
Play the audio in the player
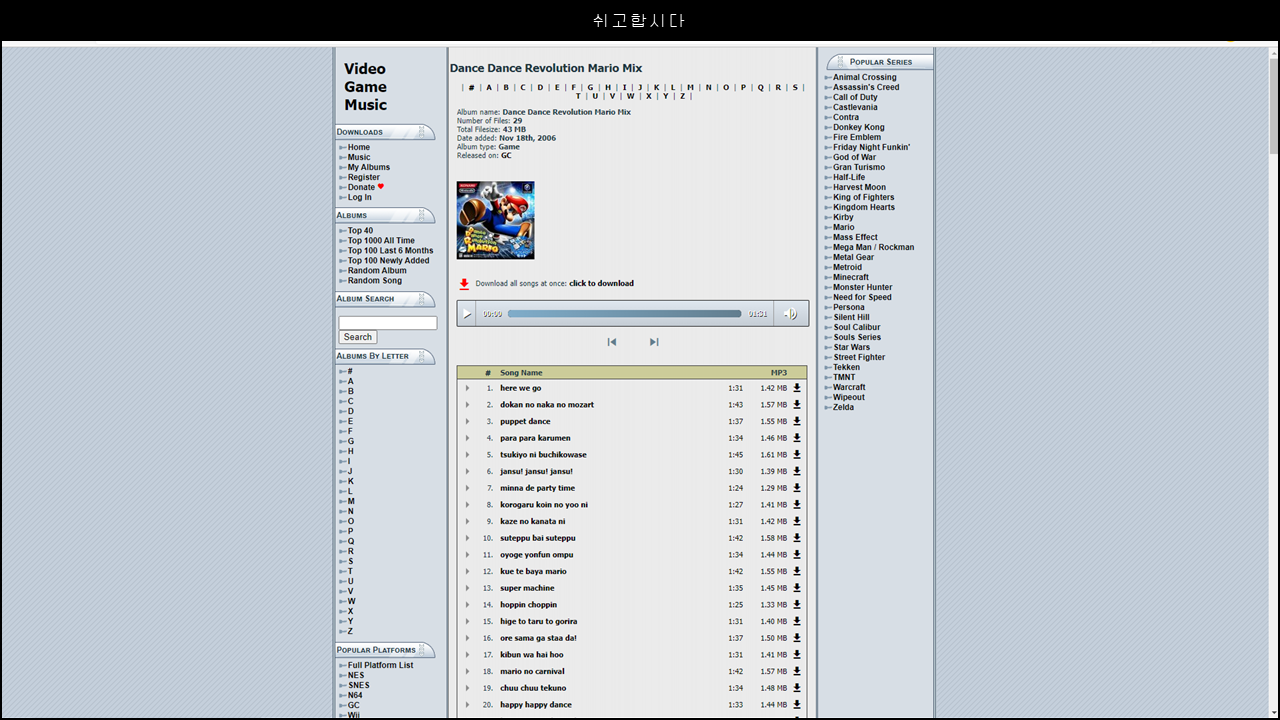(466, 314)
